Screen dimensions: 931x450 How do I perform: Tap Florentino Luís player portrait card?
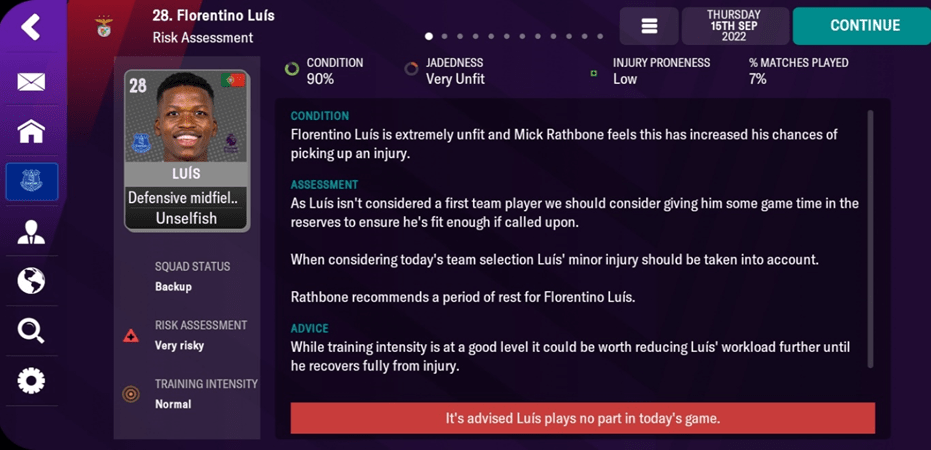tap(186, 150)
